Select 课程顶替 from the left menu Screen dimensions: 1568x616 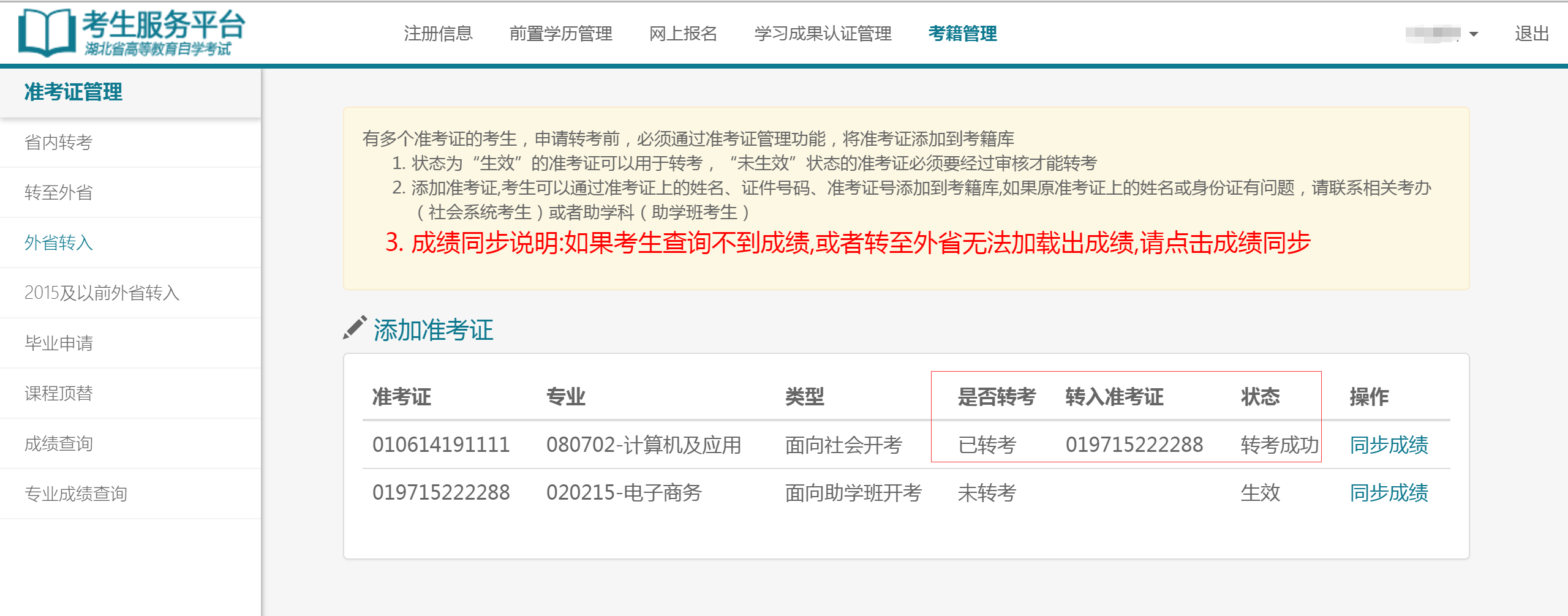click(59, 394)
